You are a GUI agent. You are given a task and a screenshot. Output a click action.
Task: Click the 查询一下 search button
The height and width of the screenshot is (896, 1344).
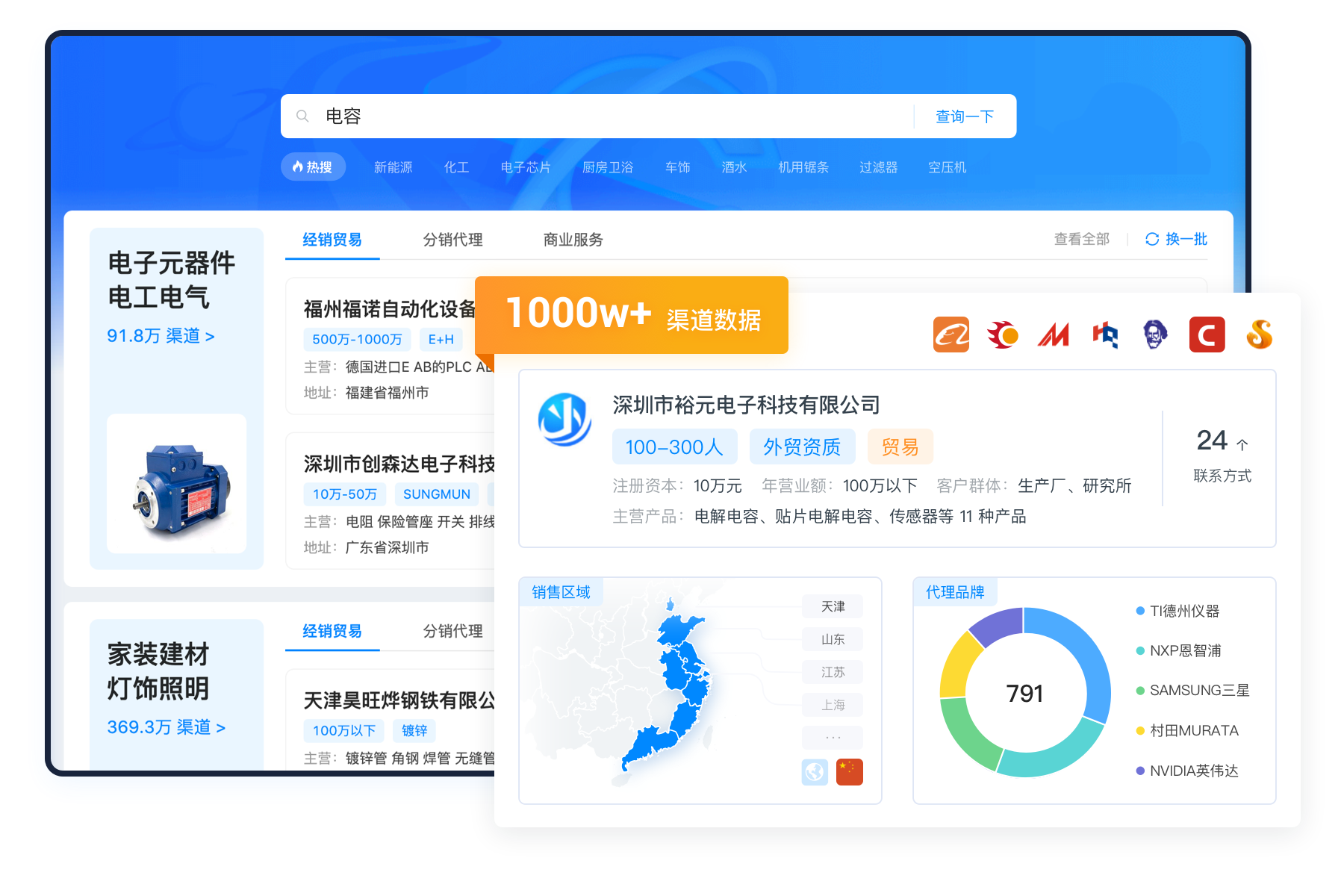pos(965,116)
